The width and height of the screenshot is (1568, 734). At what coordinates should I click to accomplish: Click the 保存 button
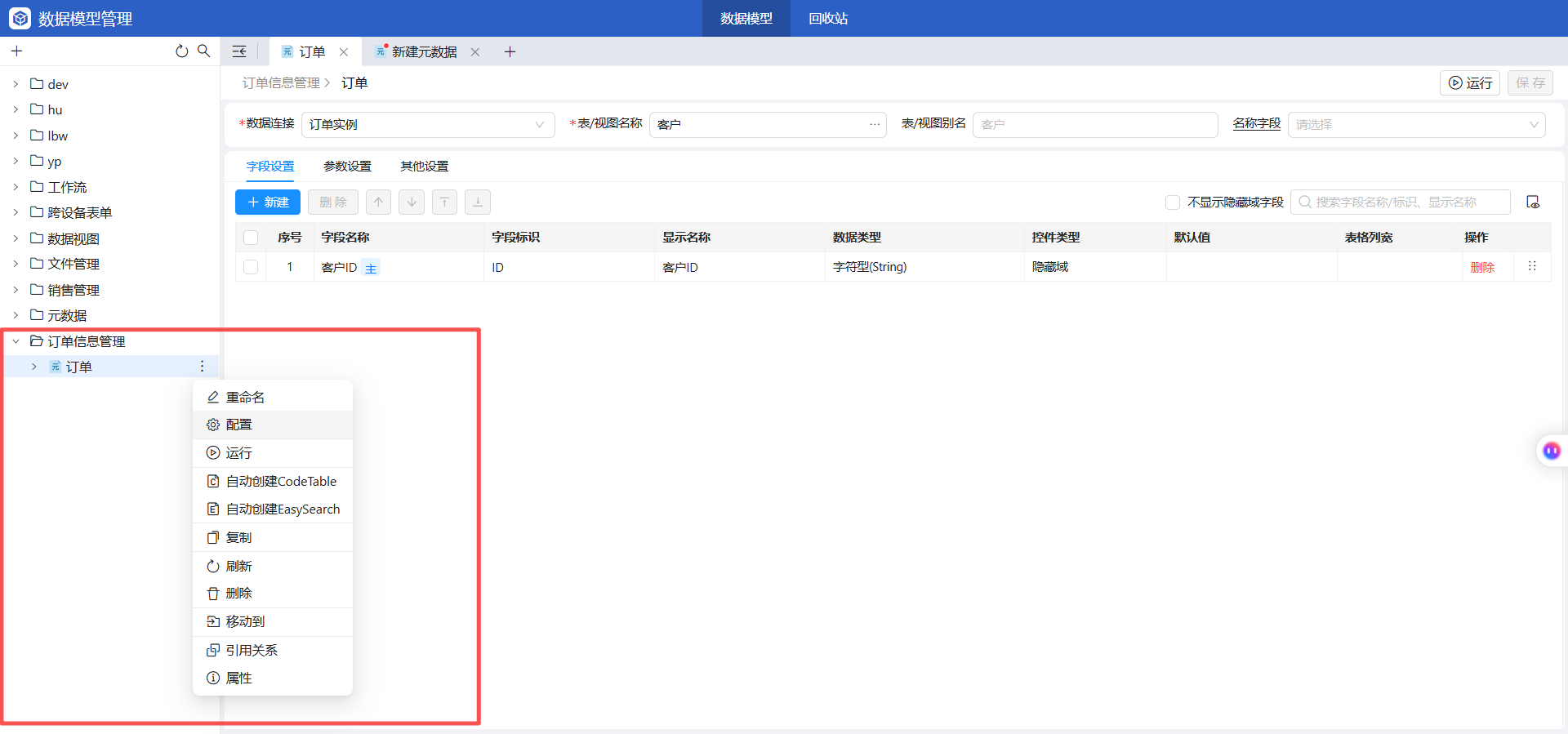1530,82
